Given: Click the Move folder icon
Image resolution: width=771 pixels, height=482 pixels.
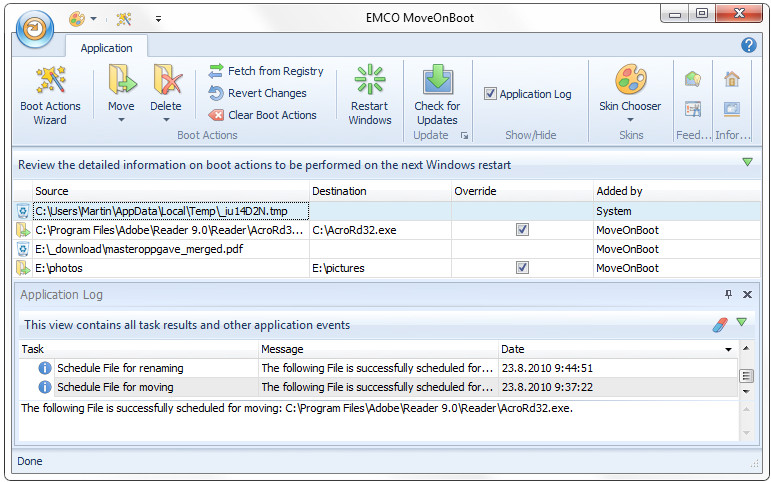Looking at the screenshot, I should click(121, 80).
